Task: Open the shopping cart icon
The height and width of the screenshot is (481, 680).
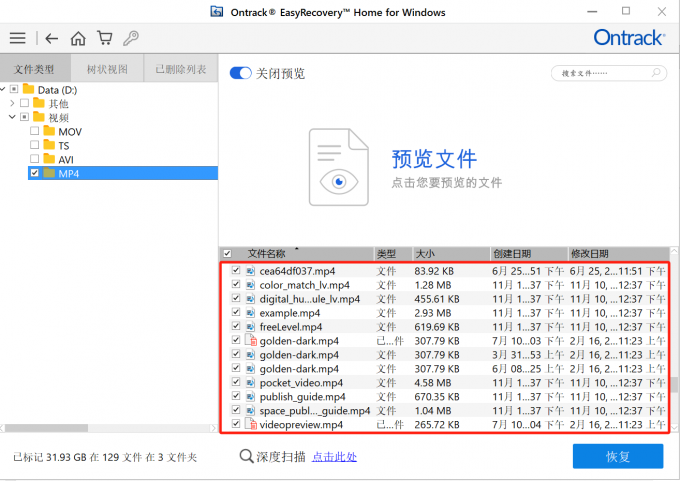Action: 104,39
